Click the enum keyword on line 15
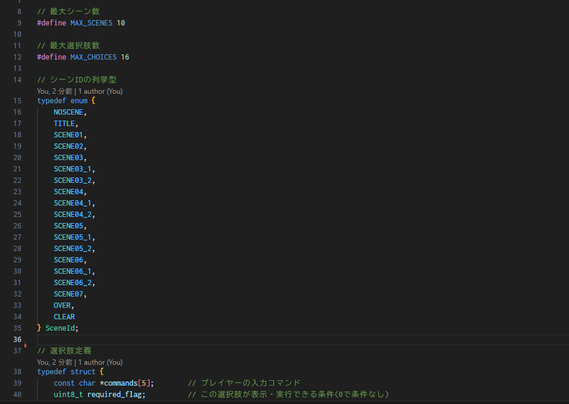This screenshot has height=404, width=569. coord(79,101)
